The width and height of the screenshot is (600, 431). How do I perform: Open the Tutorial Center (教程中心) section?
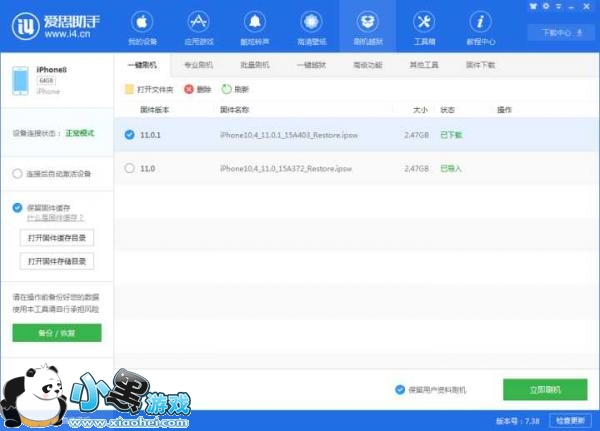[x=481, y=29]
